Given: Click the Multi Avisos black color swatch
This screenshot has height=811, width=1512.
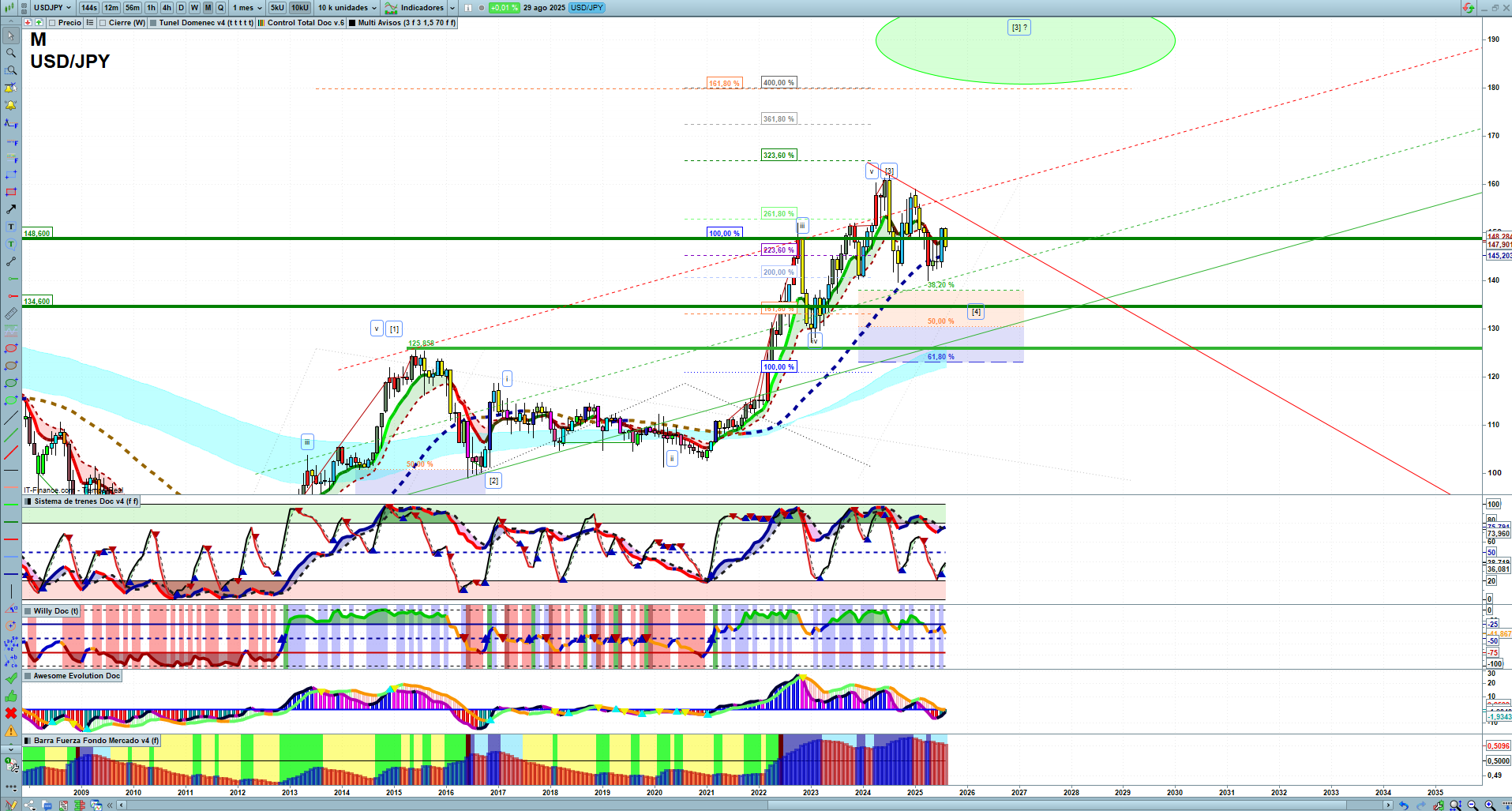Looking at the screenshot, I should pyautogui.click(x=353, y=23).
